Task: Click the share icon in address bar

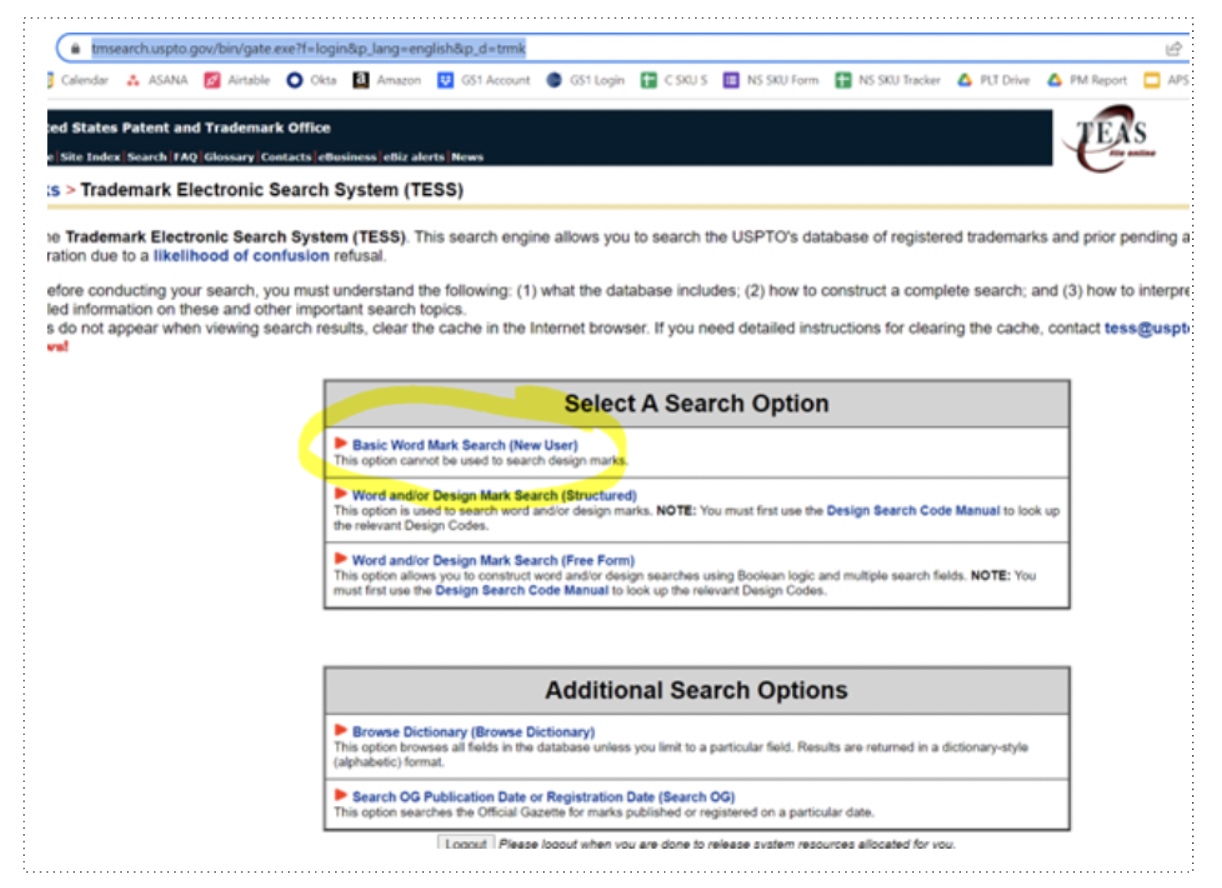Action: pyautogui.click(x=1173, y=48)
